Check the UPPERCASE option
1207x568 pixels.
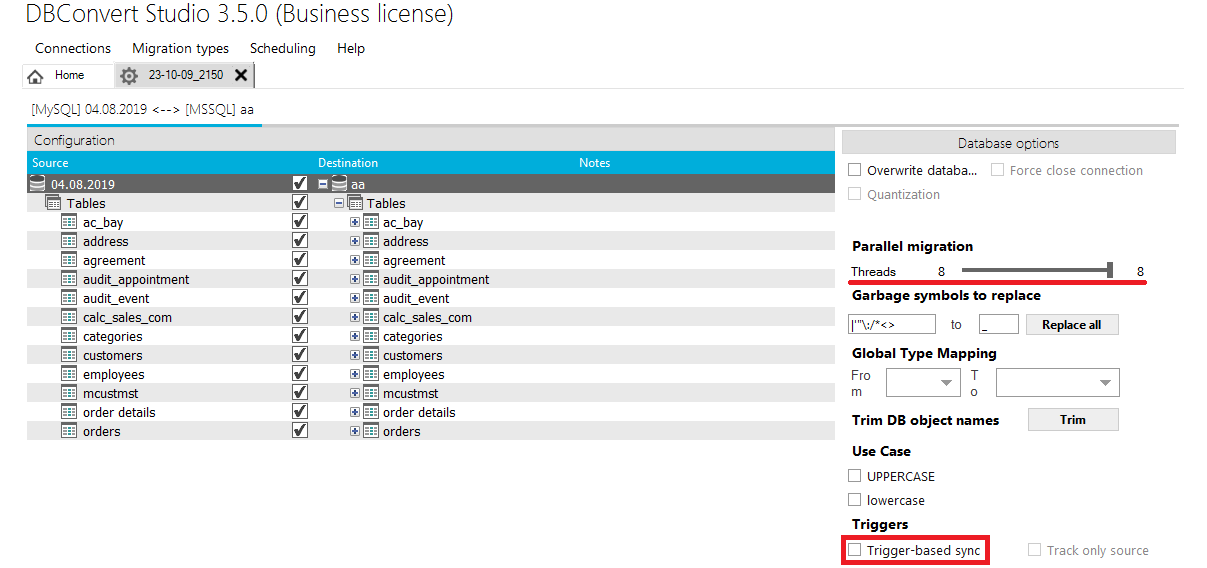click(x=855, y=476)
